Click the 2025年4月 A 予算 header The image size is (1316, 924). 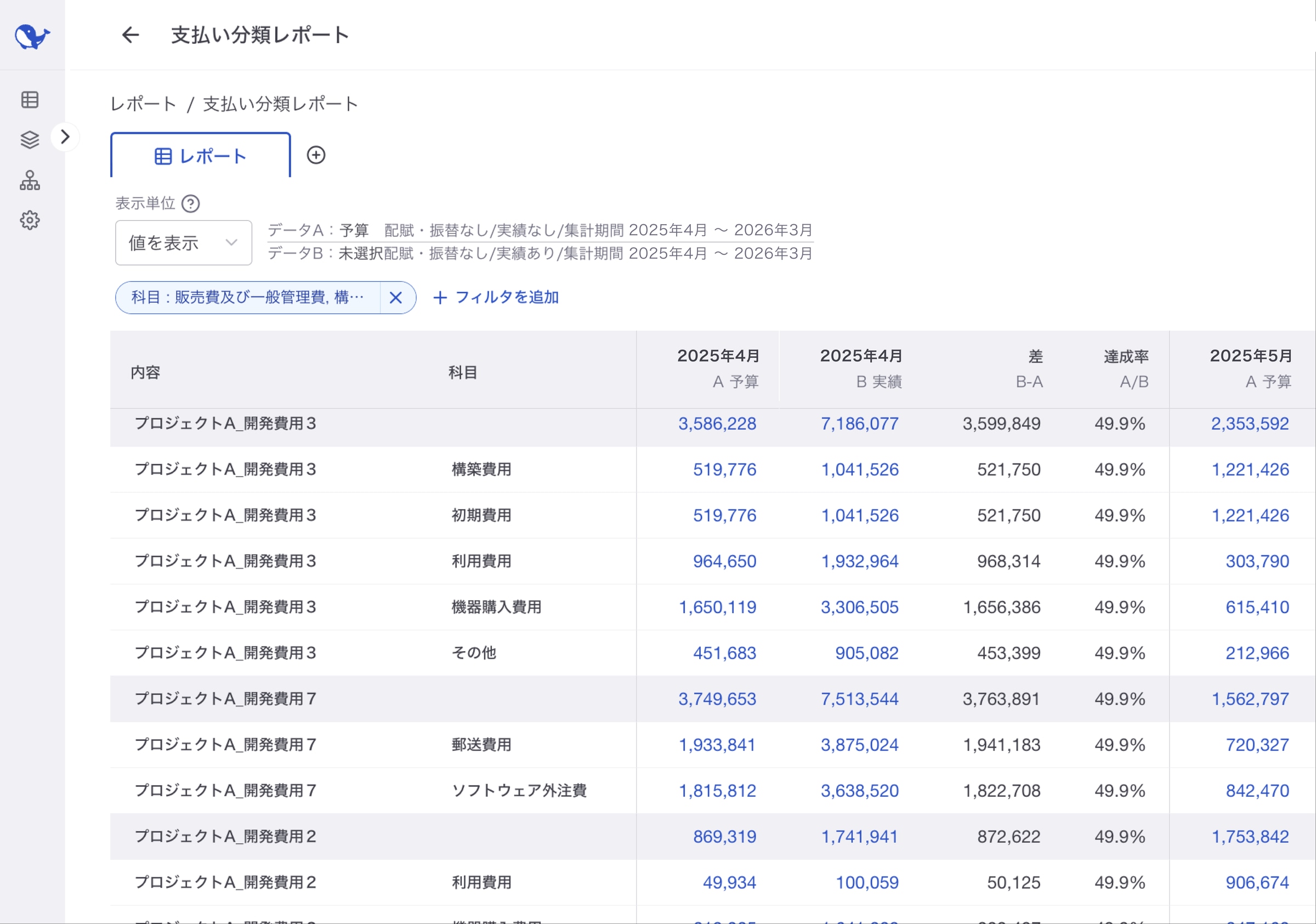pyautogui.click(x=718, y=368)
